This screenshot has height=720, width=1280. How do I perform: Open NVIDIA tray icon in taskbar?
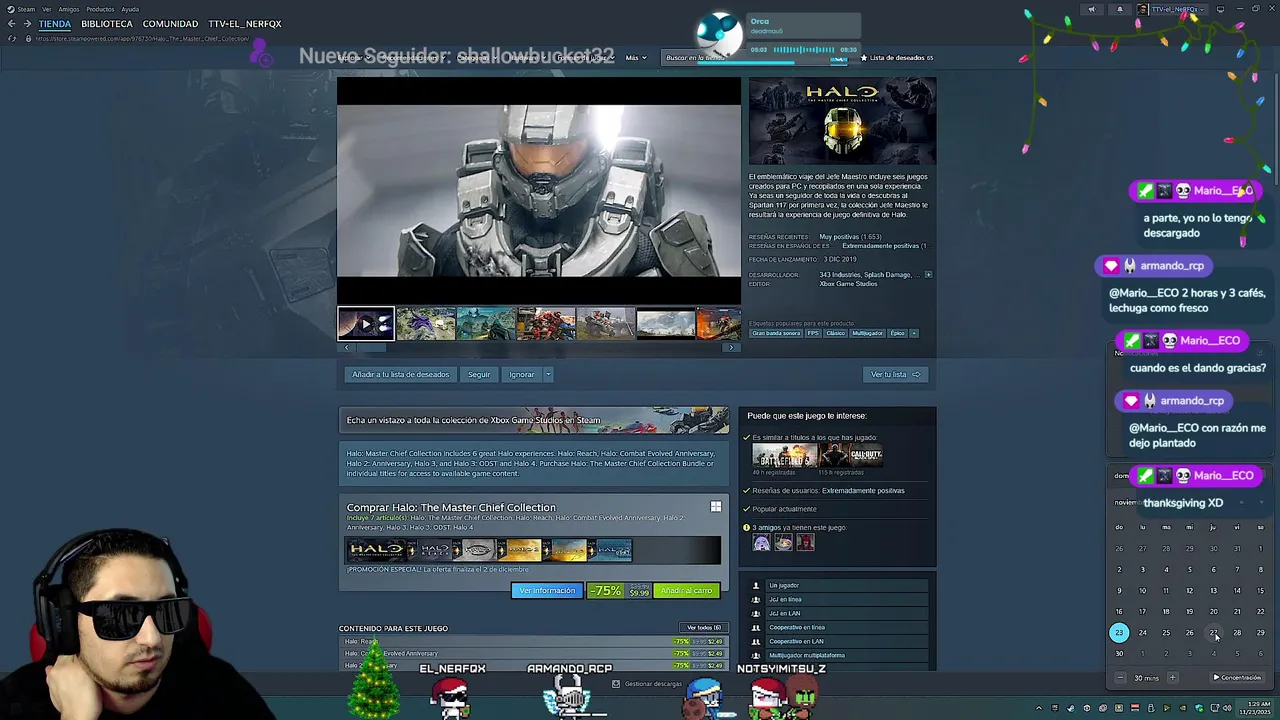[x=1183, y=708]
